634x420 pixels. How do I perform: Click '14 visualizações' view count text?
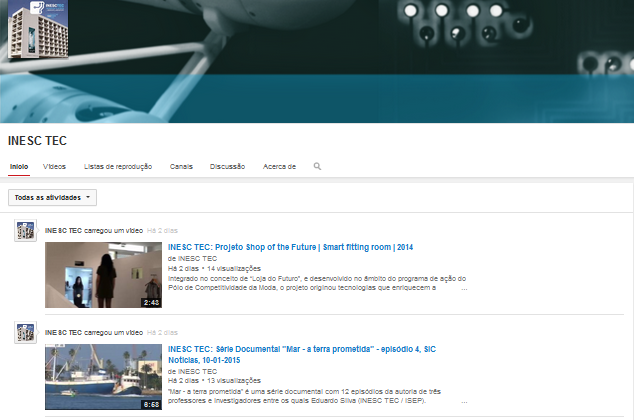[x=234, y=268]
